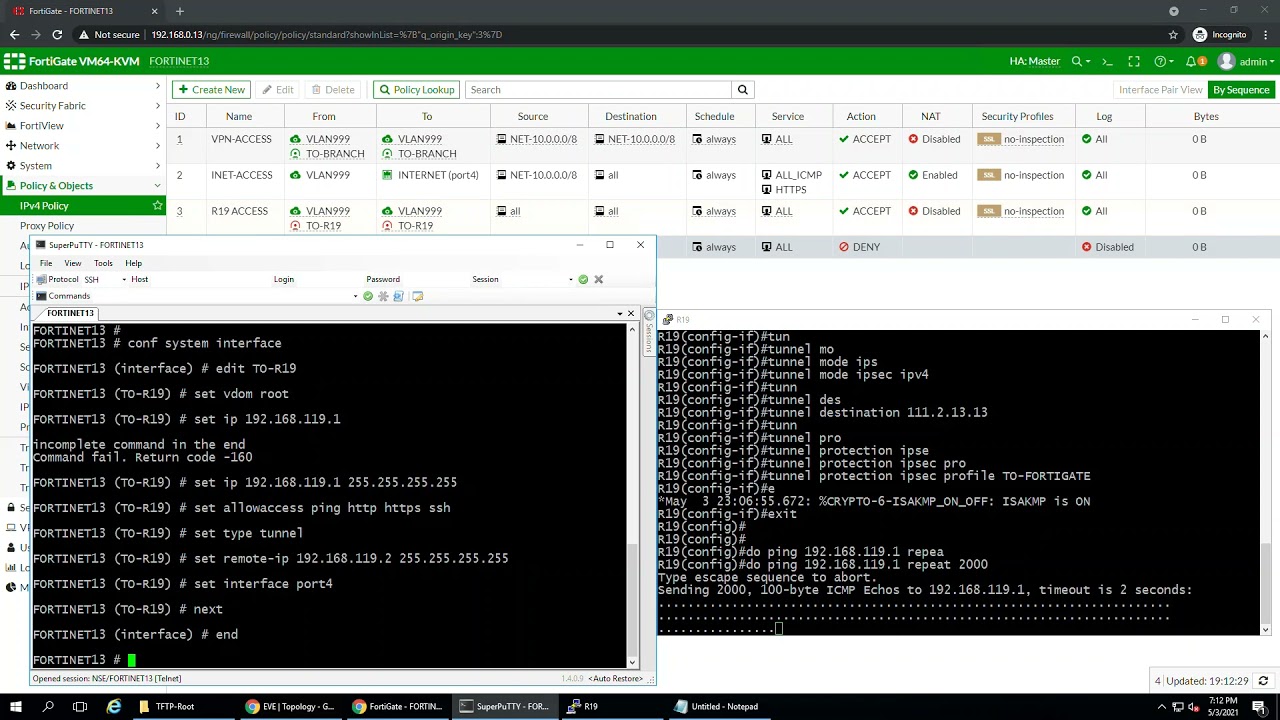Collapse the Policy & Objects menu

pos(83,186)
